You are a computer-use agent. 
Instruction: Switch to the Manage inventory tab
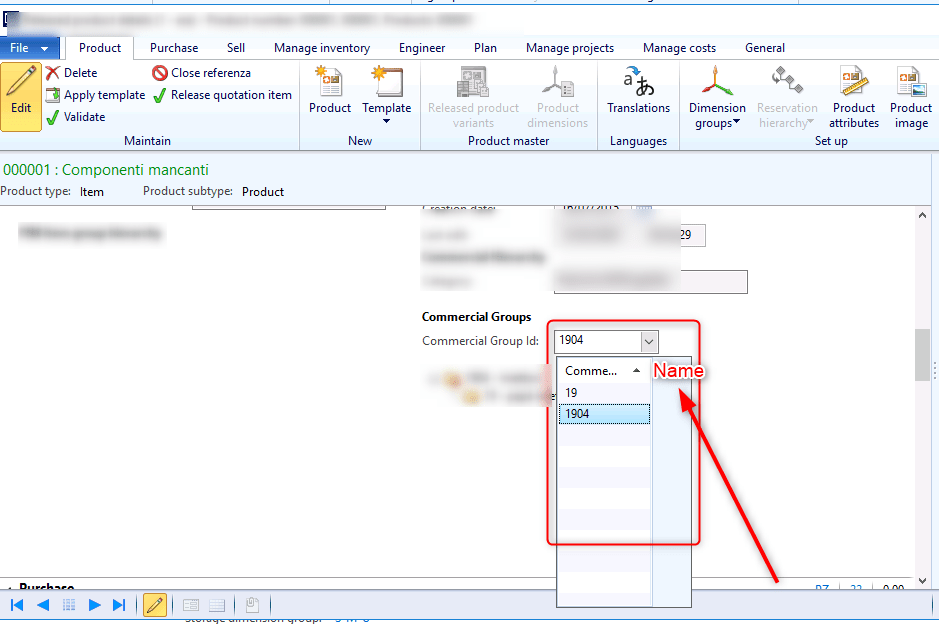click(x=321, y=48)
